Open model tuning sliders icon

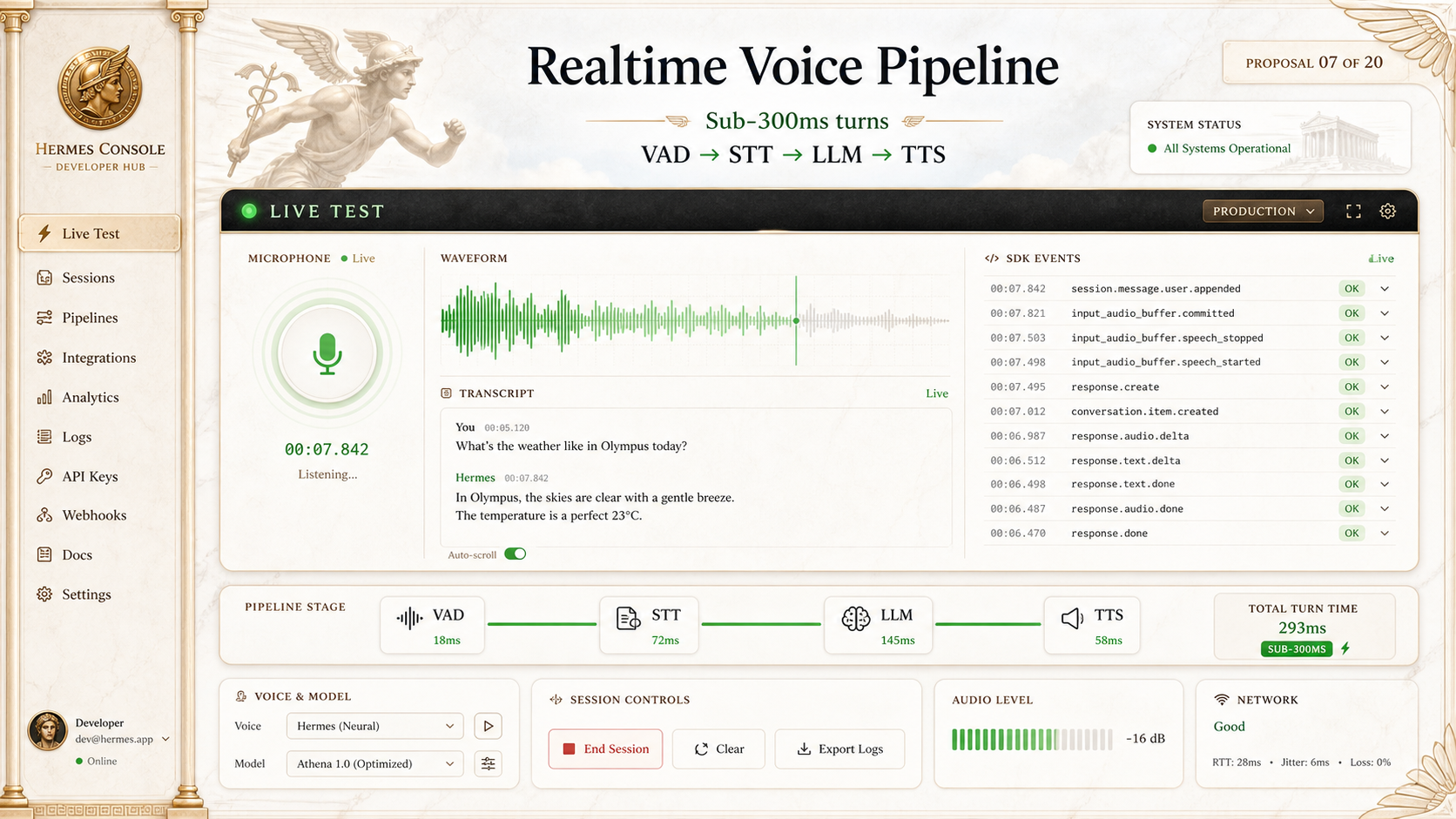[489, 763]
